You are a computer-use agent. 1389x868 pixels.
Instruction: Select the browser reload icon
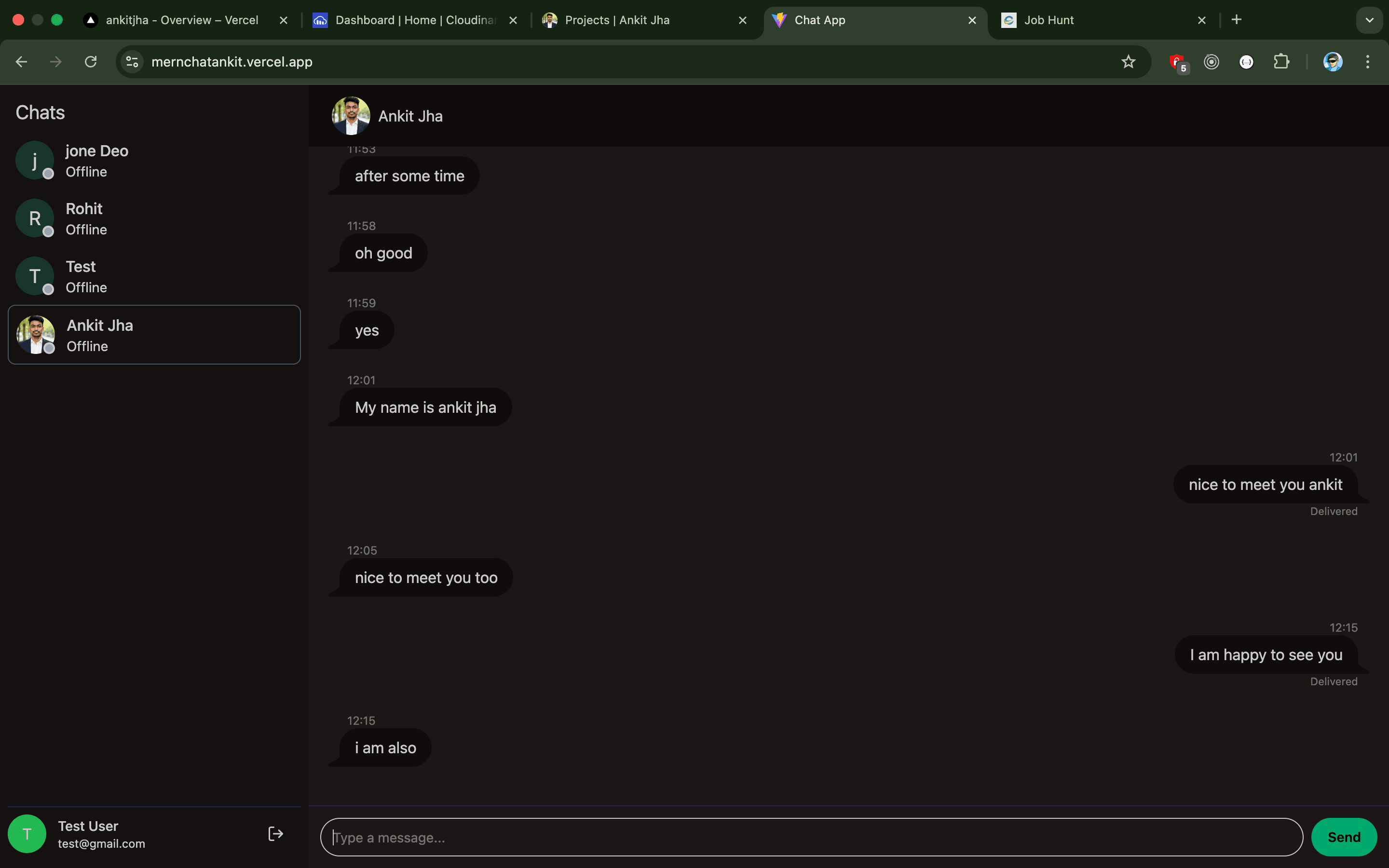pyautogui.click(x=91, y=61)
